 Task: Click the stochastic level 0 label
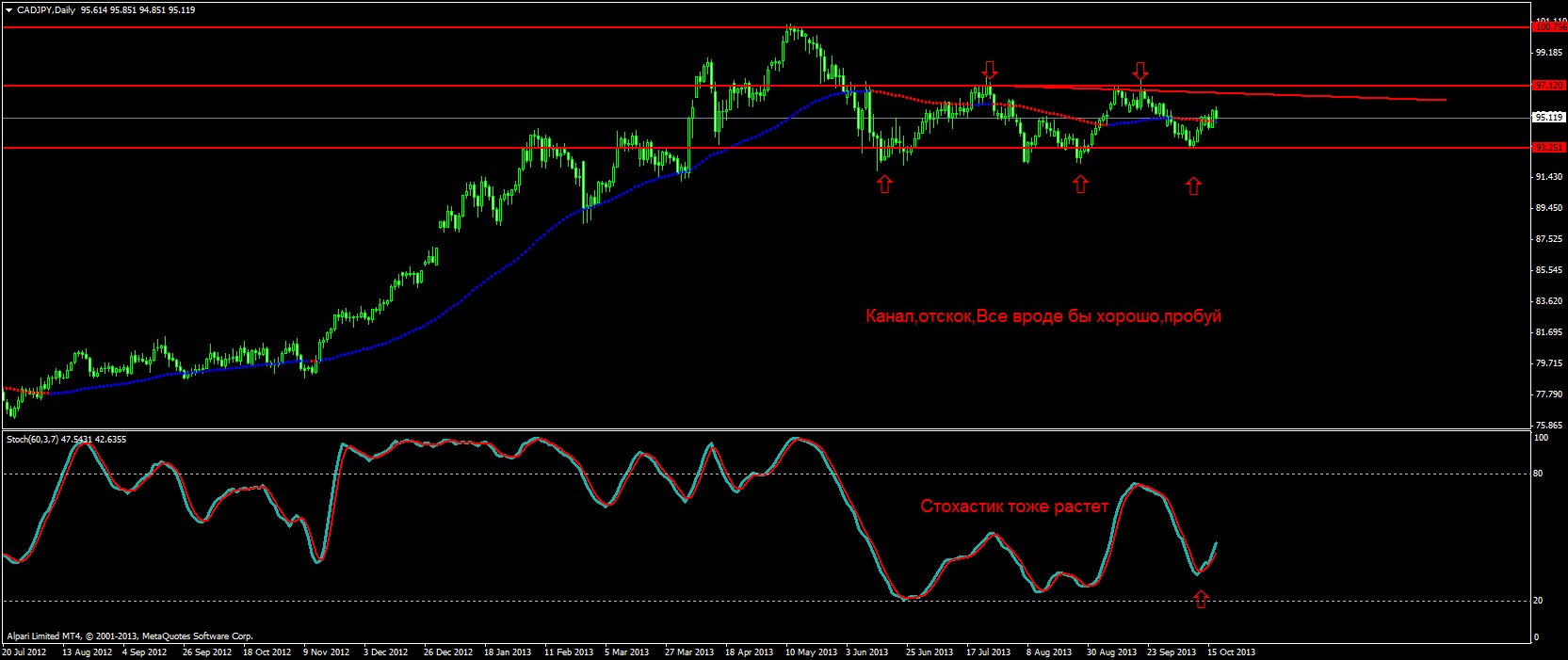[x=1536, y=637]
